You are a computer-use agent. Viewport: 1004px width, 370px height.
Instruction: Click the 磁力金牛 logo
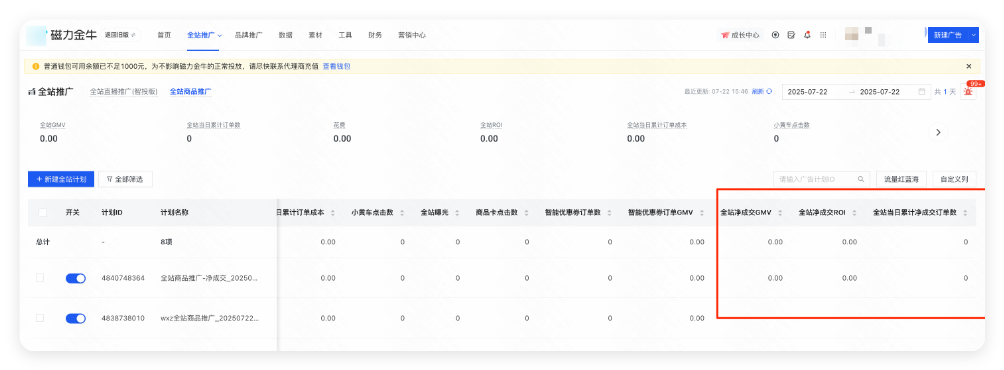pos(61,35)
